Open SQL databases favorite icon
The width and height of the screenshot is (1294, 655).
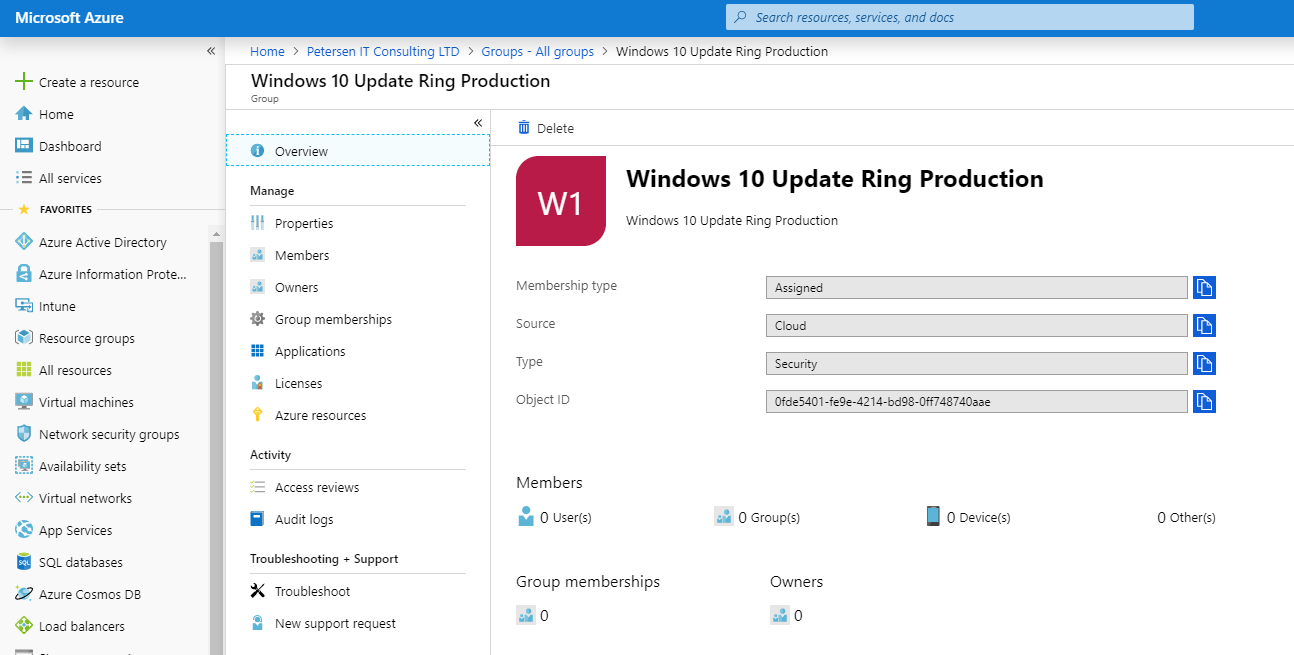pos(24,562)
